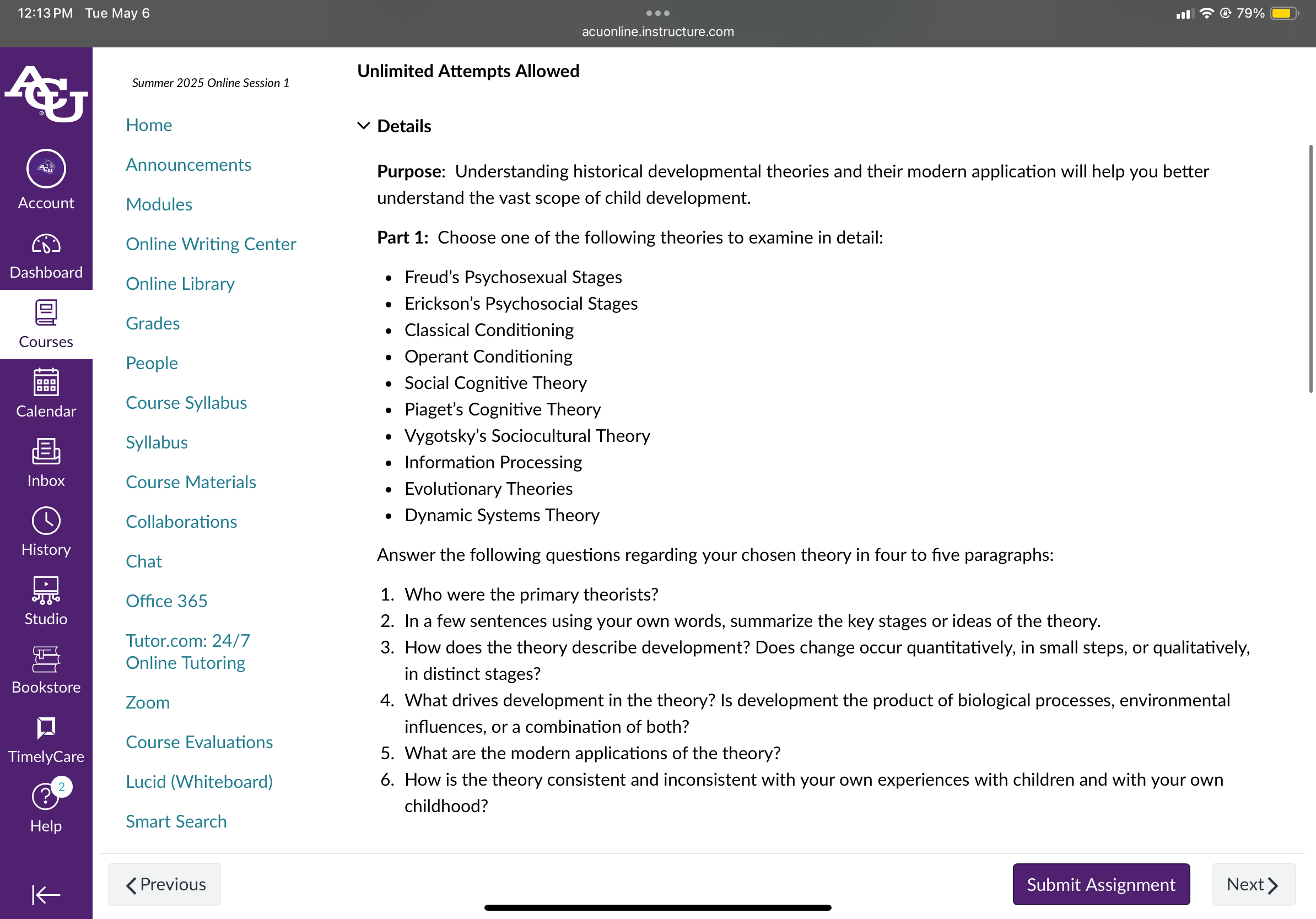The image size is (1316, 919).
Task: Open the Account profile icon
Action: point(46,169)
